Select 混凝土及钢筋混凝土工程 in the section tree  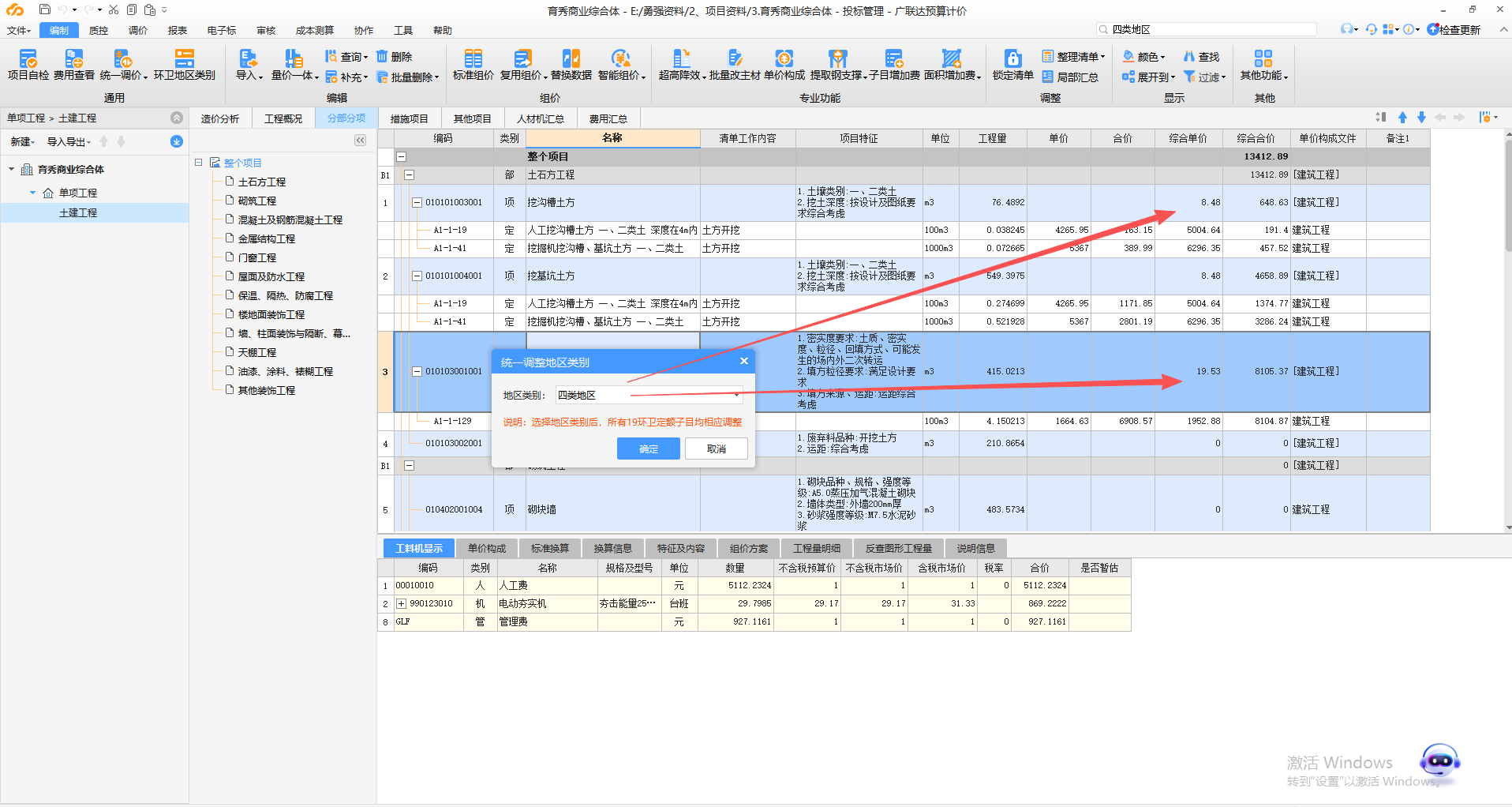(x=290, y=220)
